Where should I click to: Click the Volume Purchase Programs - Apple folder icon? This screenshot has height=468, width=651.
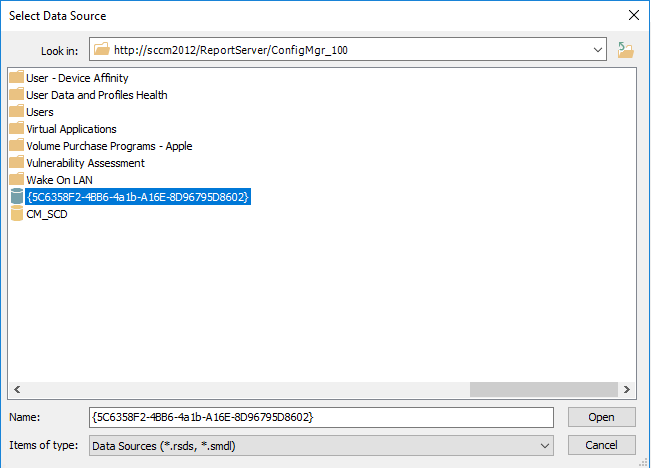(17, 146)
